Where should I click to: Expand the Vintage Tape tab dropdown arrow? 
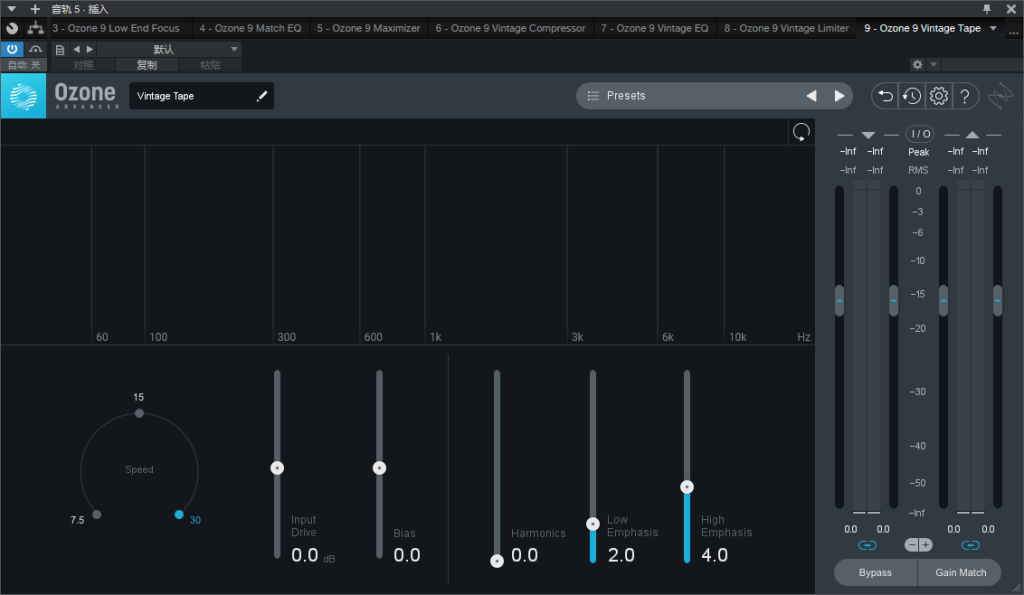click(x=993, y=28)
